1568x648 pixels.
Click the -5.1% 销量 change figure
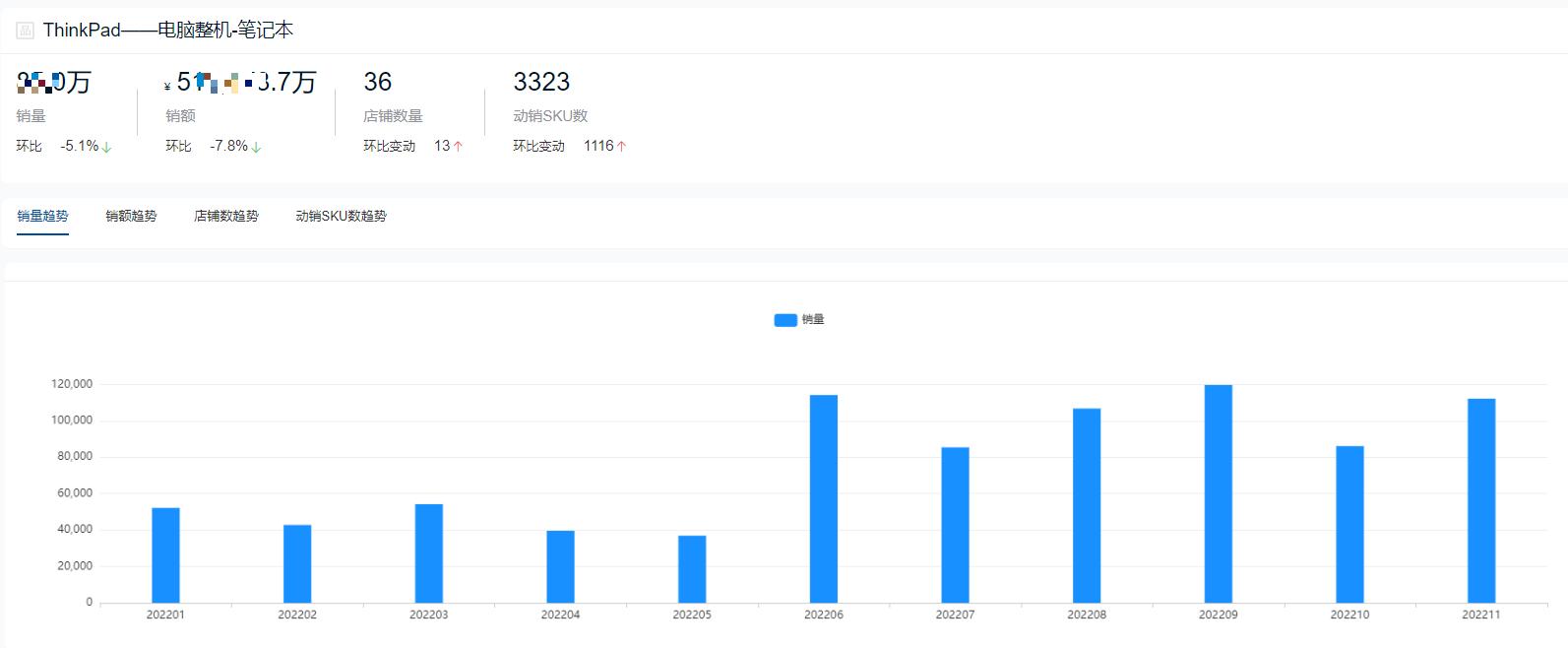coord(80,146)
